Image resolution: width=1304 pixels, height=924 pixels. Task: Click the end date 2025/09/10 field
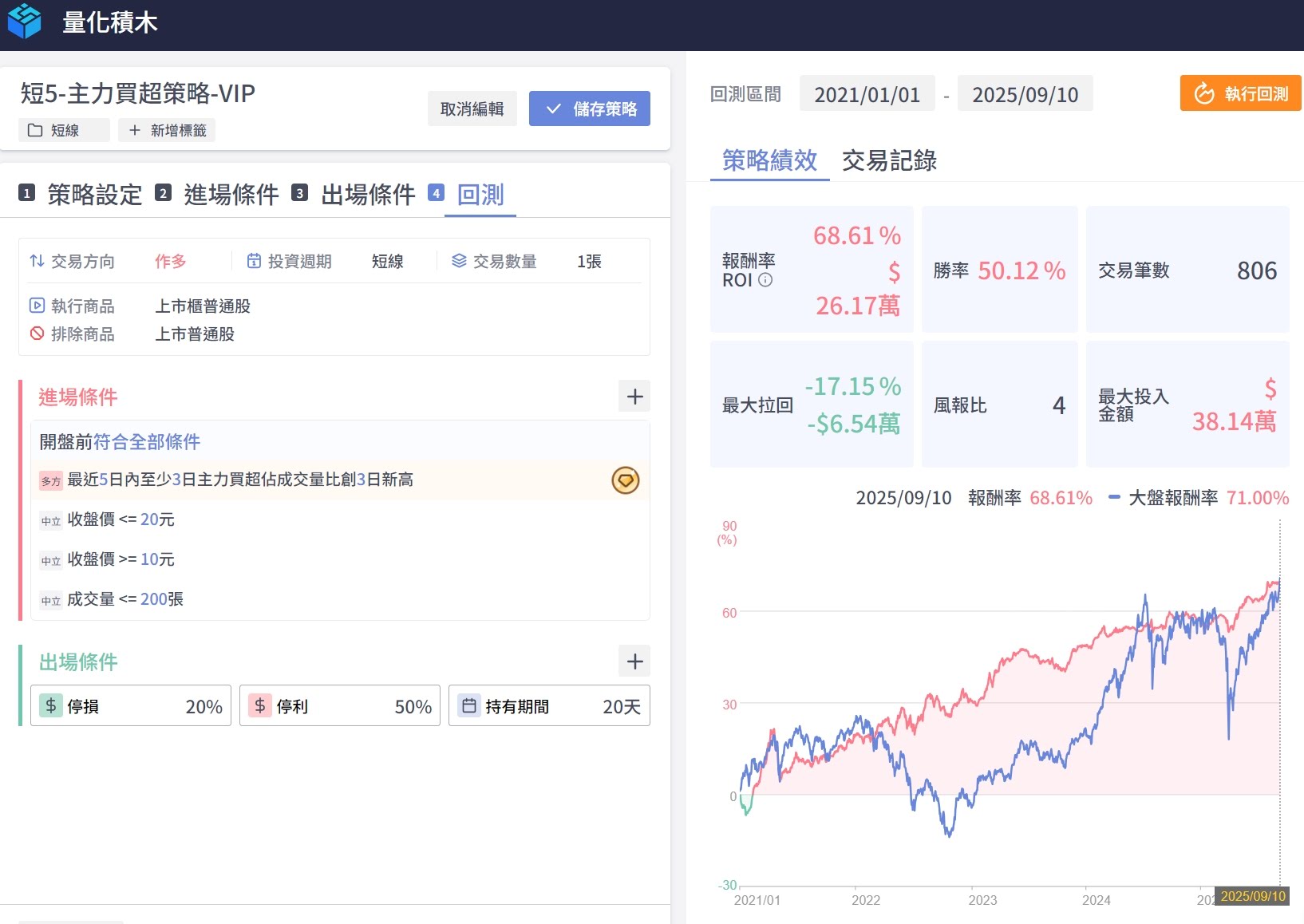[1025, 95]
